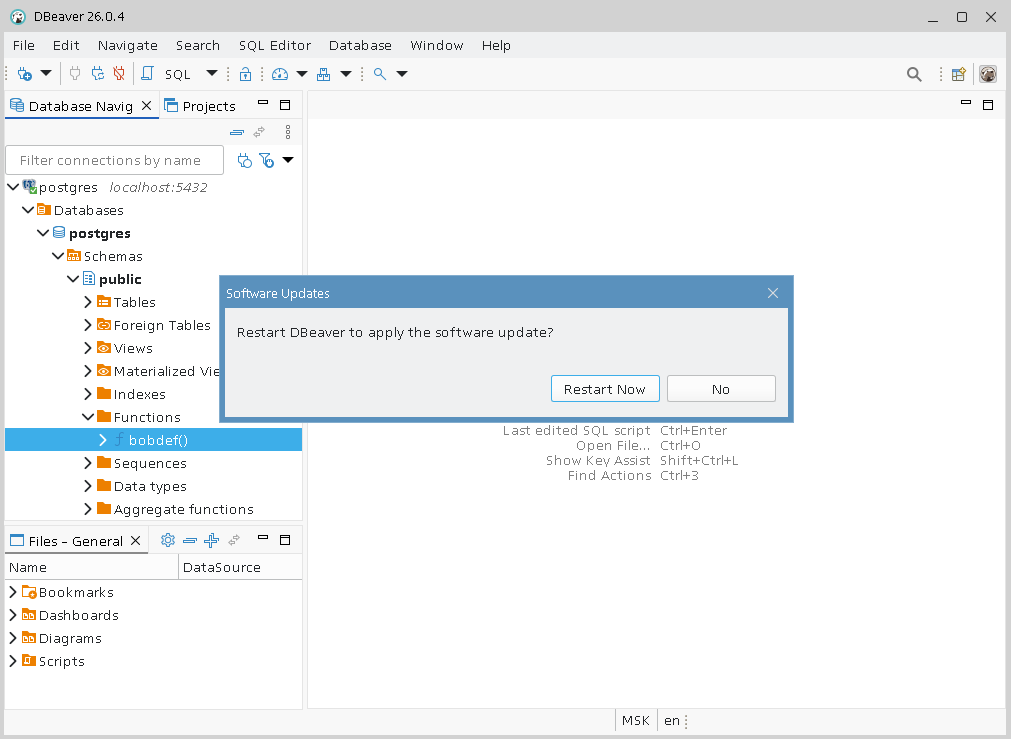Image resolution: width=1011 pixels, height=739 pixels.
Task: Click the red Disconnect icon
Action: tap(119, 74)
